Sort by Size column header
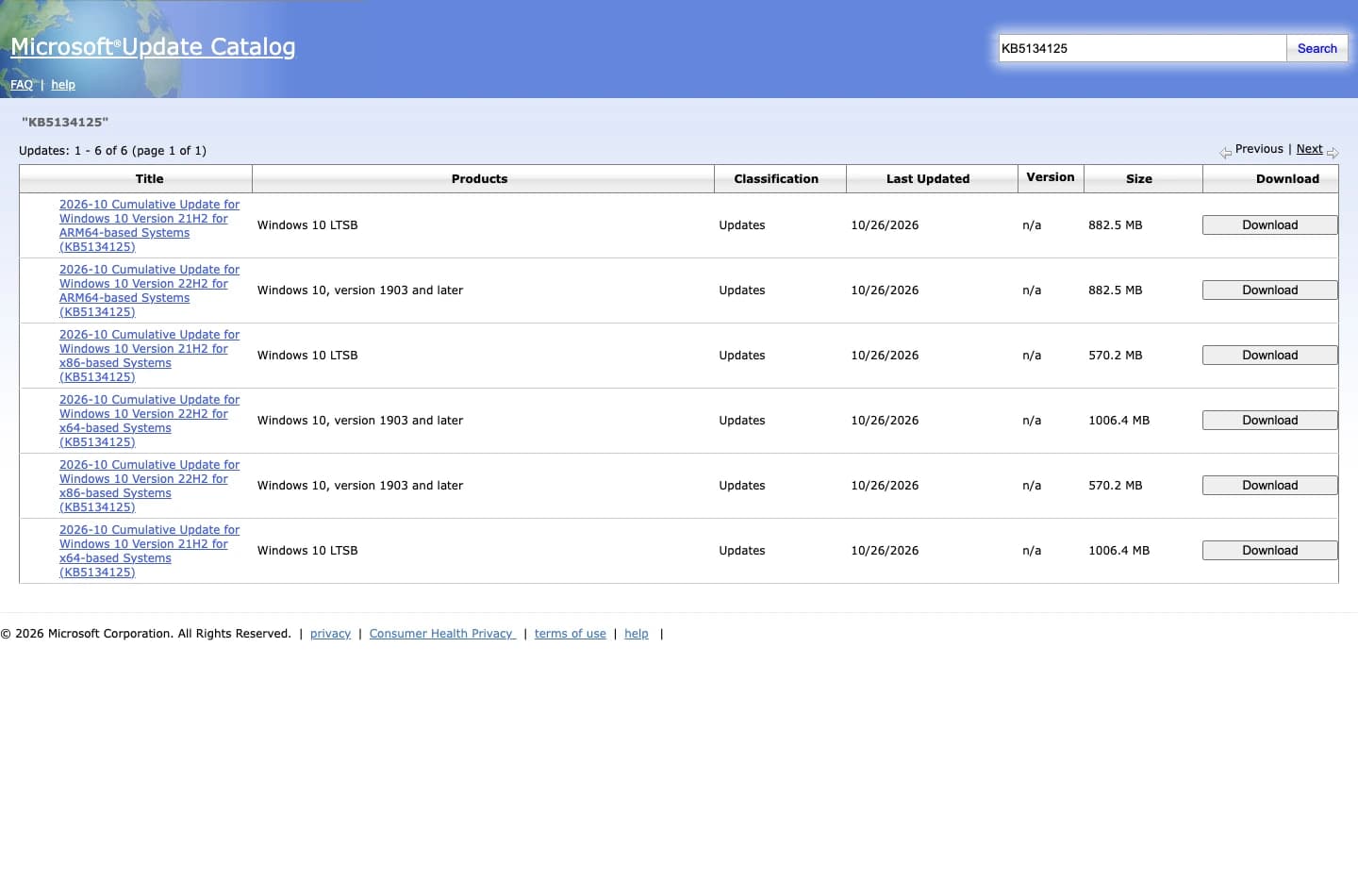 pyautogui.click(x=1139, y=179)
